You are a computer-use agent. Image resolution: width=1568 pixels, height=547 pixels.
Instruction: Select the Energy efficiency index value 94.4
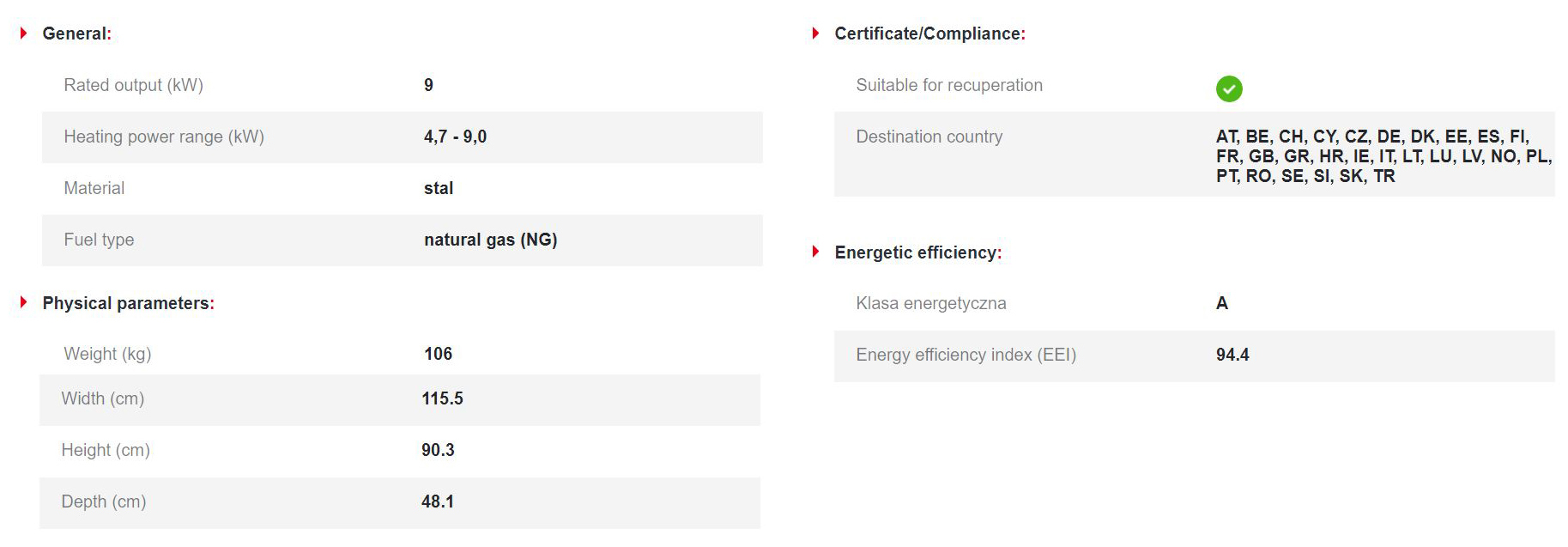click(1232, 355)
